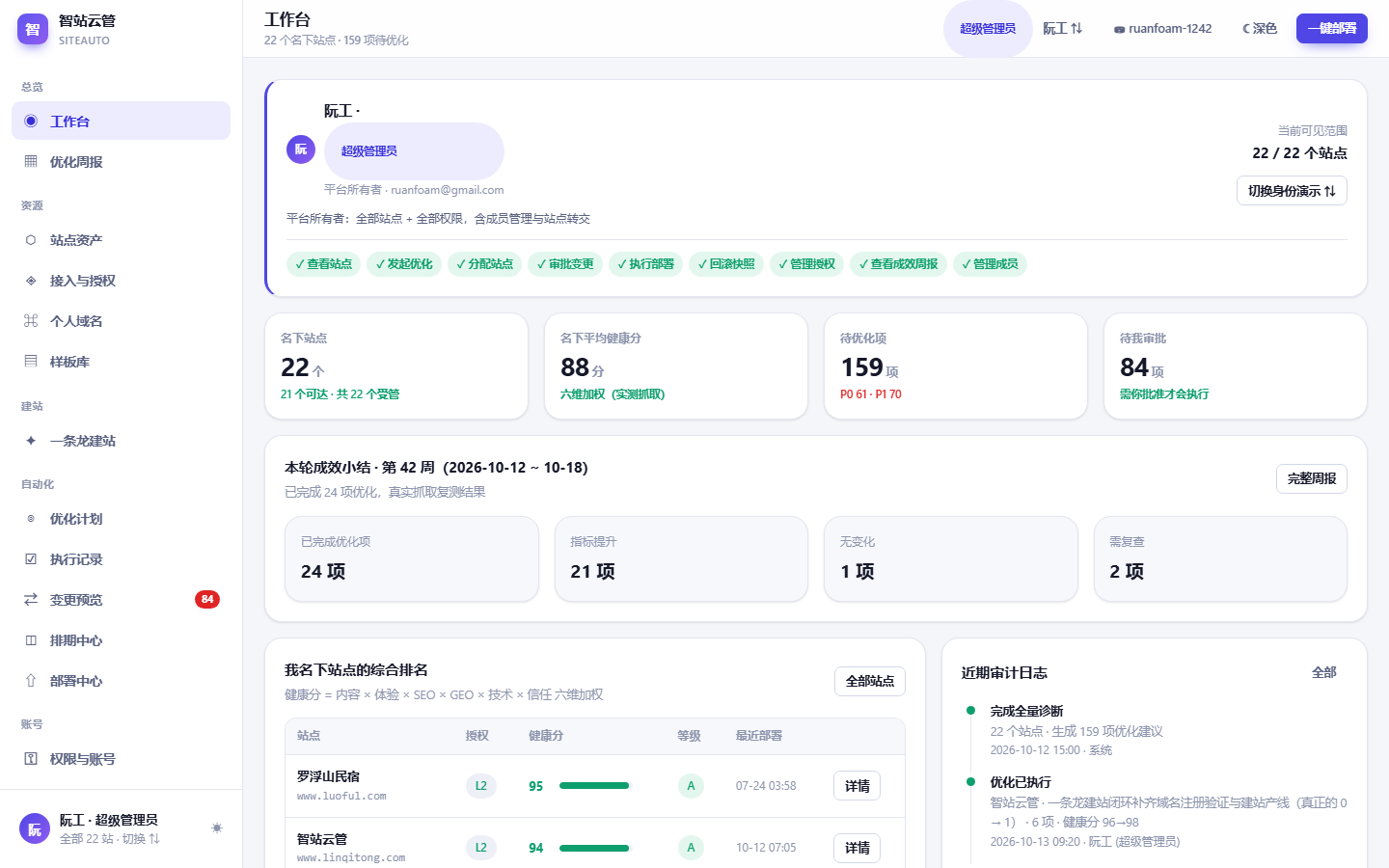Navigate to 权限与账号 in the sidebar
The image size is (1389, 868).
pos(121,759)
